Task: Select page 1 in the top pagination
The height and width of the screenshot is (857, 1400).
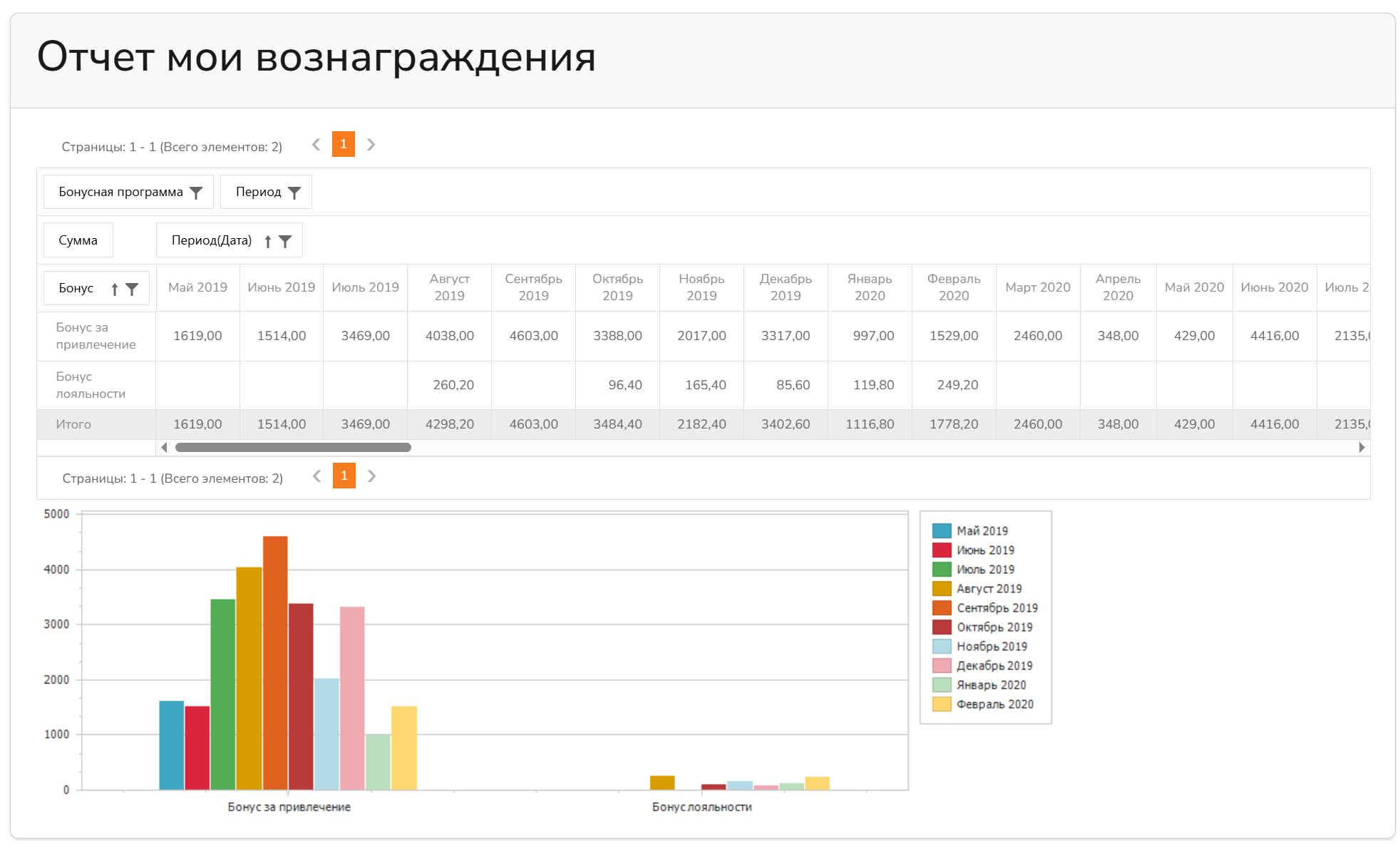Action: (344, 145)
